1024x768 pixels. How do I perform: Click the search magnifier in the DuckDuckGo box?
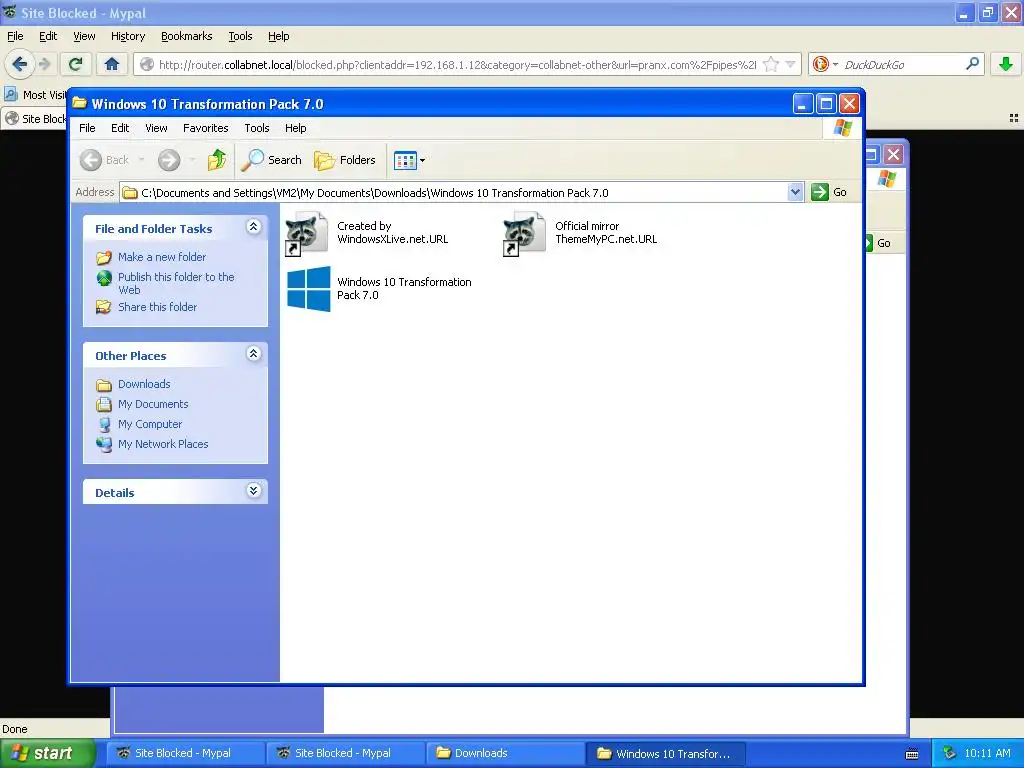972,64
